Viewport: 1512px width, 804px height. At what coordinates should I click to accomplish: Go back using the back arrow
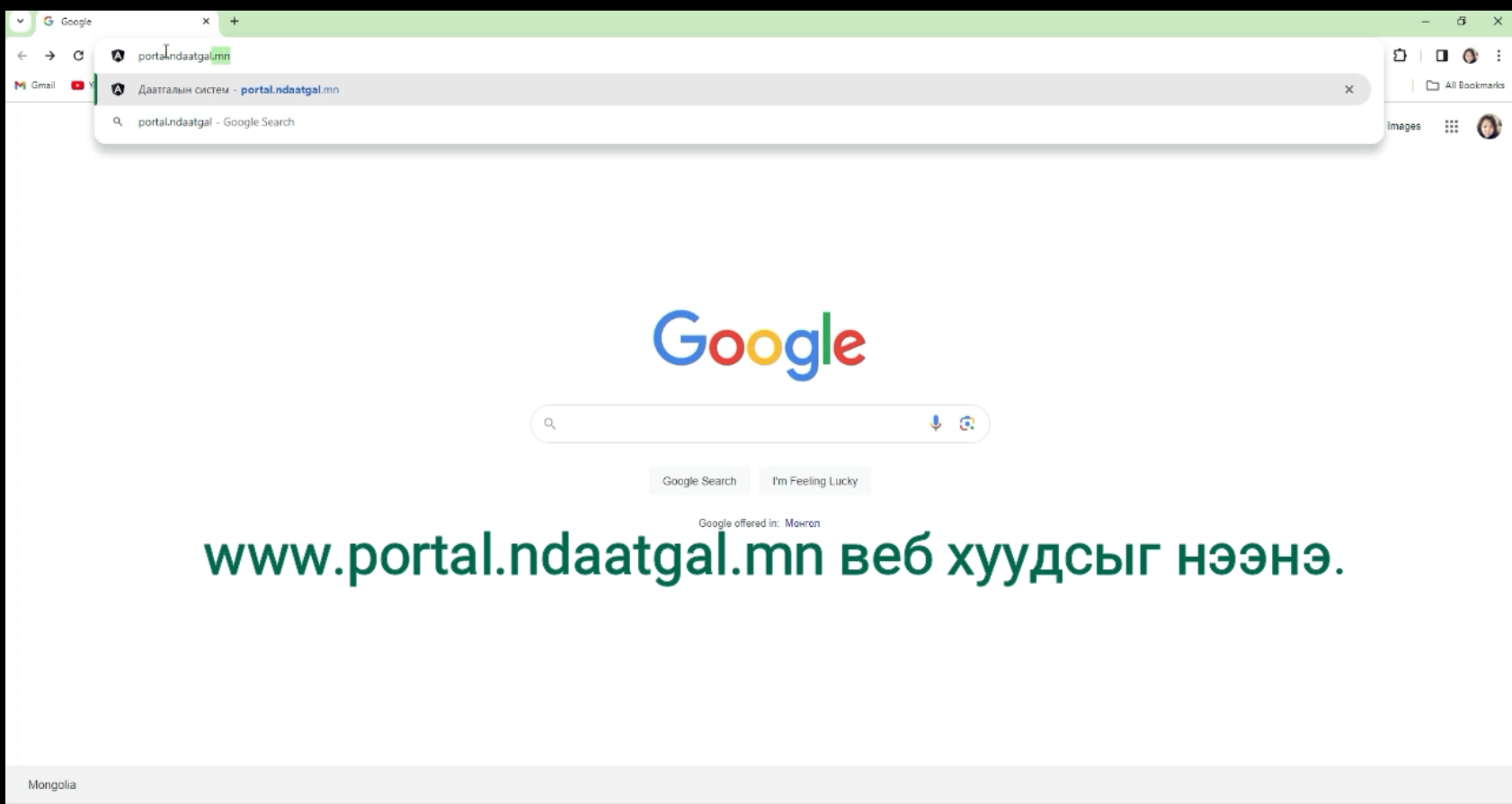coord(22,56)
